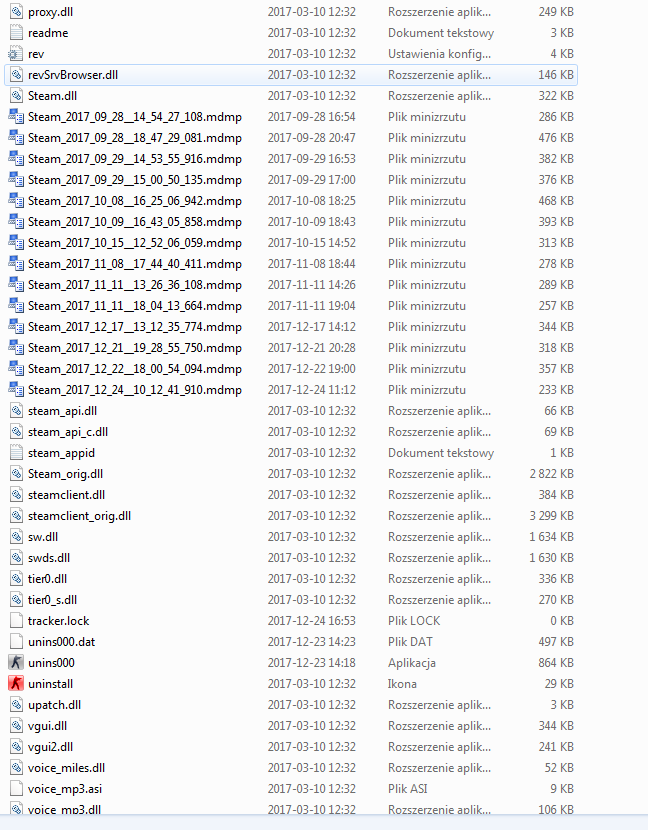Click the 3 299 KB size value

click(551, 516)
